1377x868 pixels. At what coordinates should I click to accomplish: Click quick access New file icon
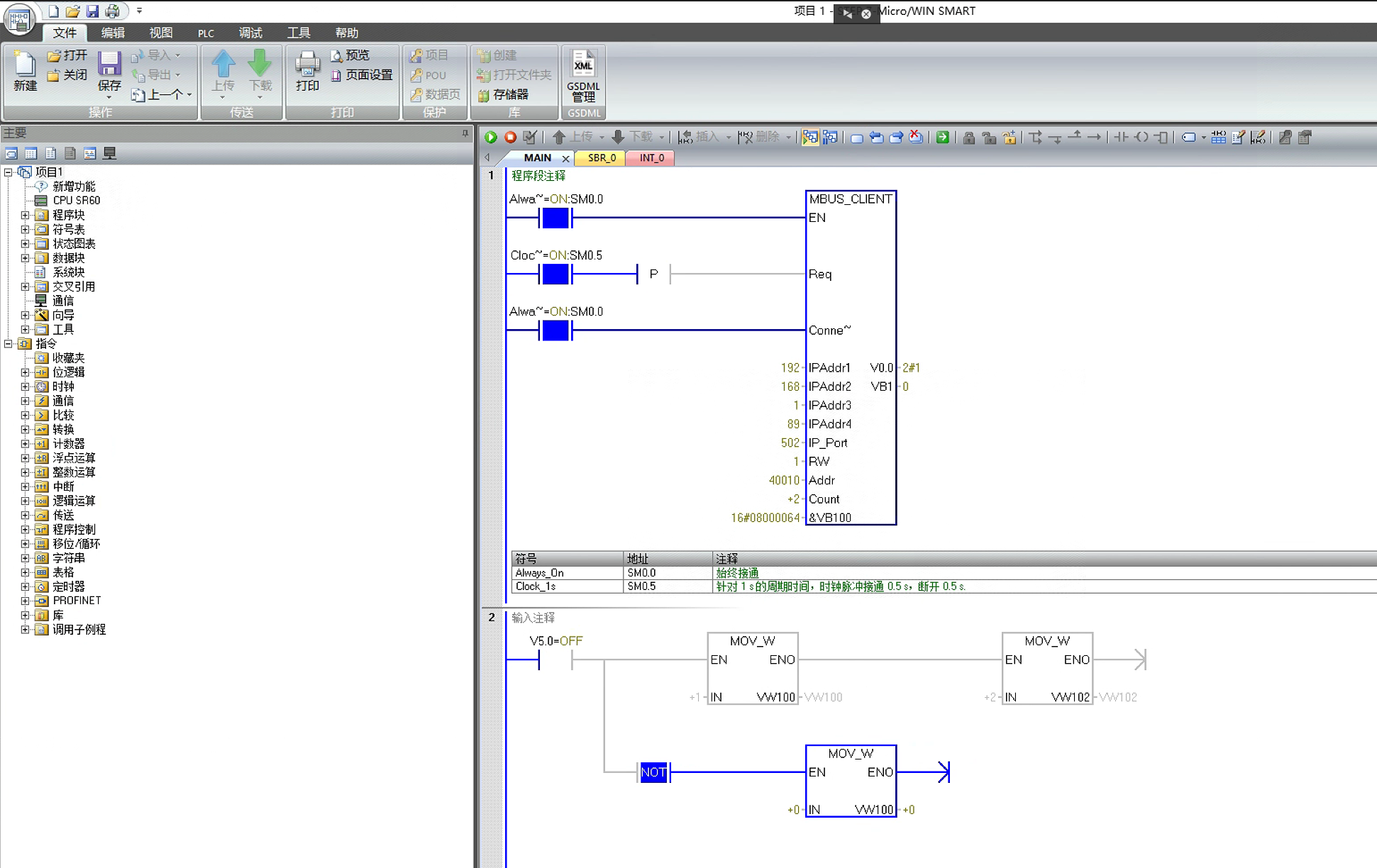[53, 11]
